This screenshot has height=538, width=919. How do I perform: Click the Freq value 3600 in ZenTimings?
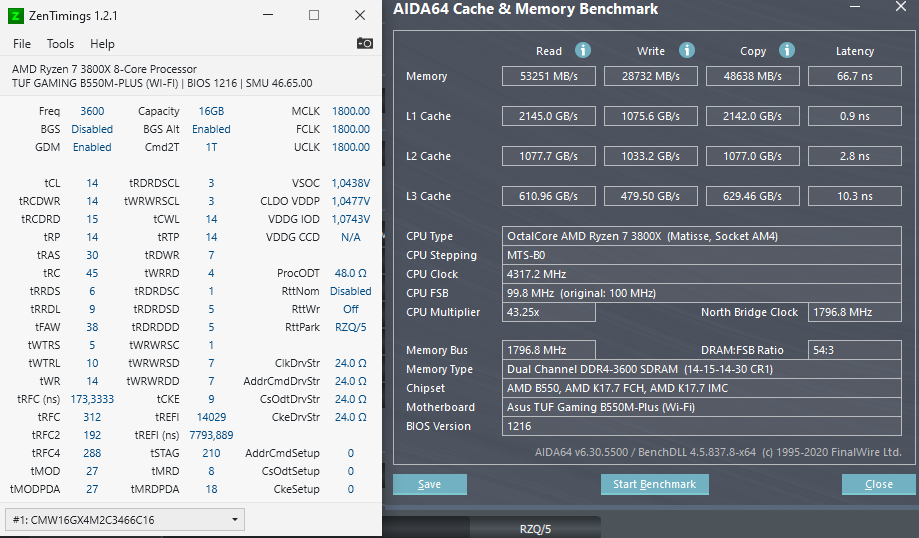pos(92,111)
